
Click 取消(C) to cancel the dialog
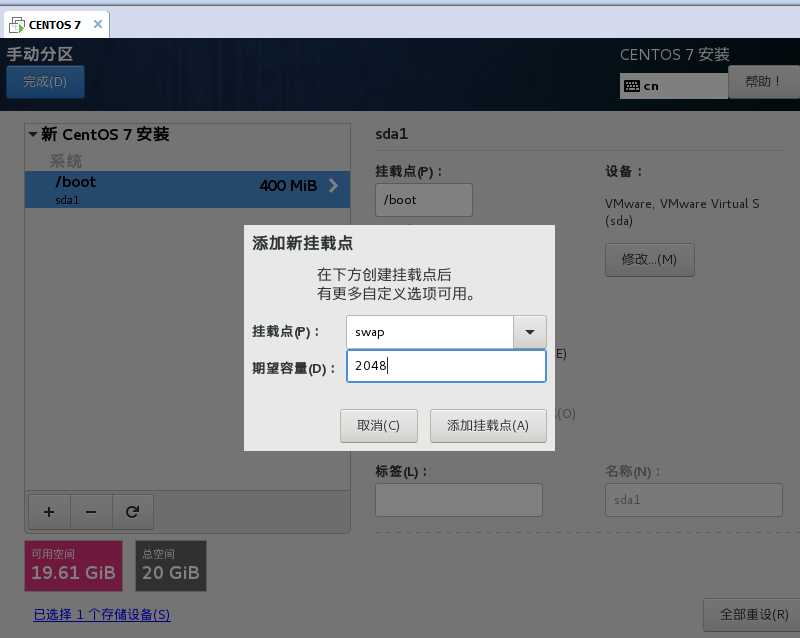[x=379, y=426]
